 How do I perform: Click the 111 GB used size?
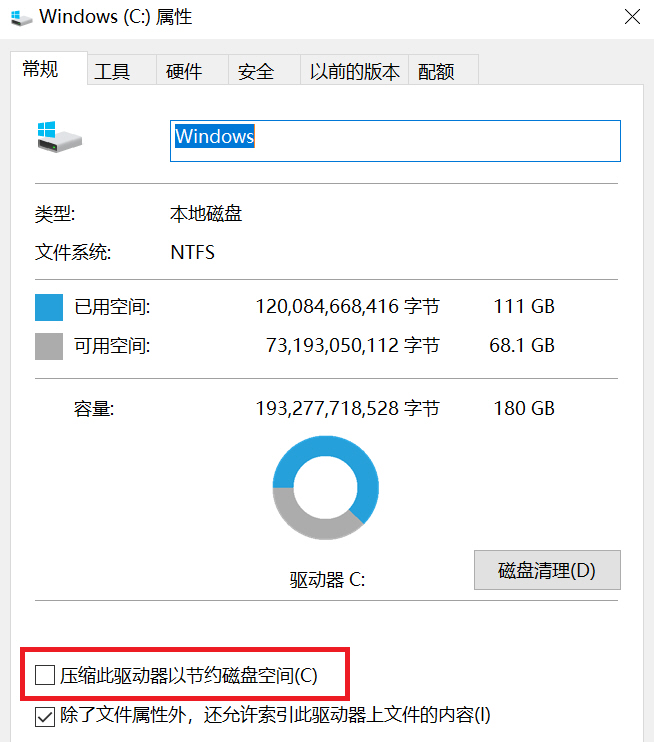[524, 307]
